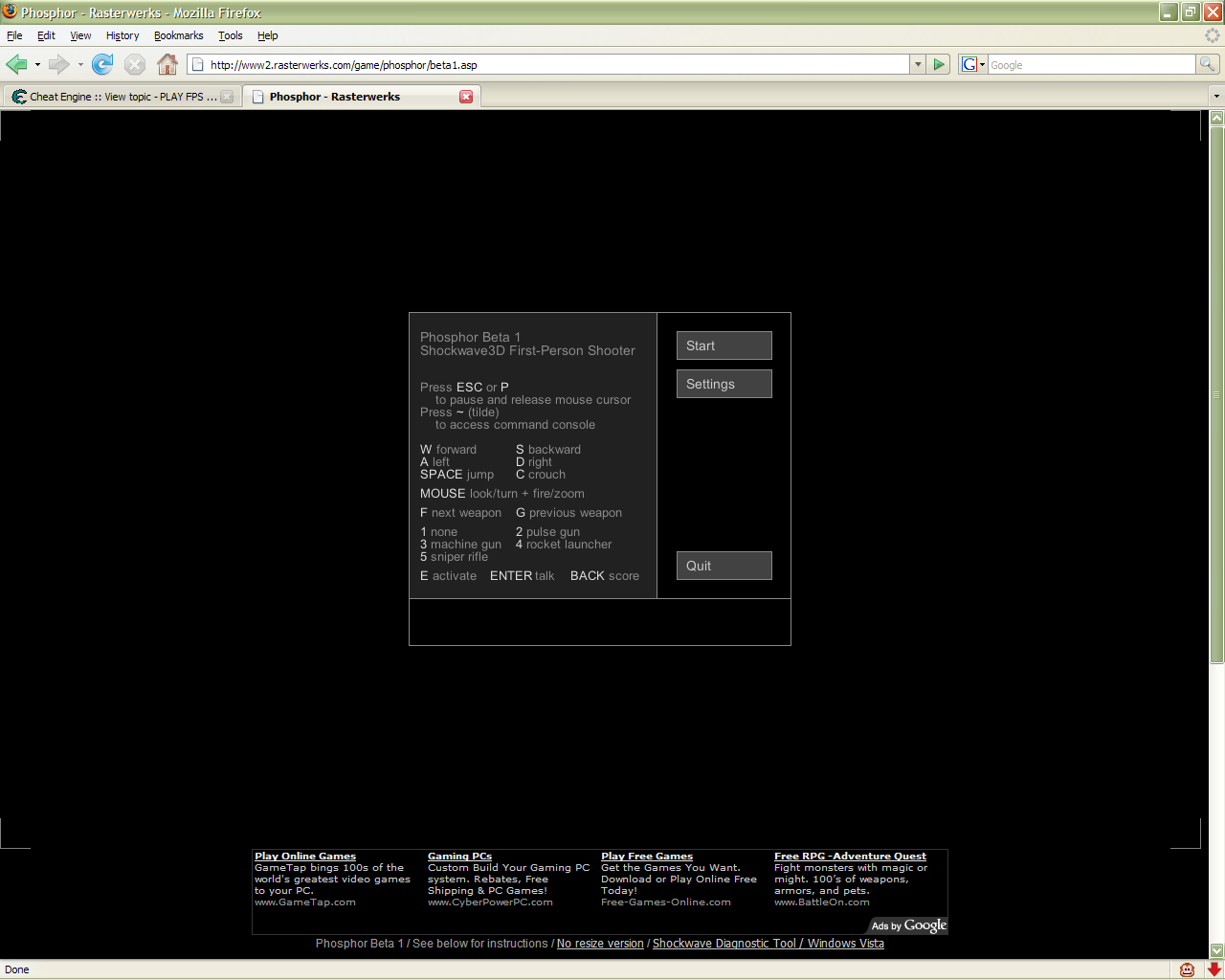The image size is (1225, 980).
Task: Open the Edit menu
Action: pos(46,35)
